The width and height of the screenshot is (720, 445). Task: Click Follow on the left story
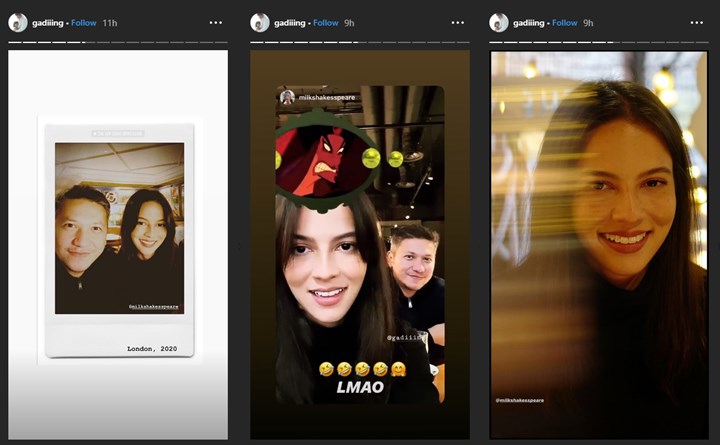click(83, 22)
